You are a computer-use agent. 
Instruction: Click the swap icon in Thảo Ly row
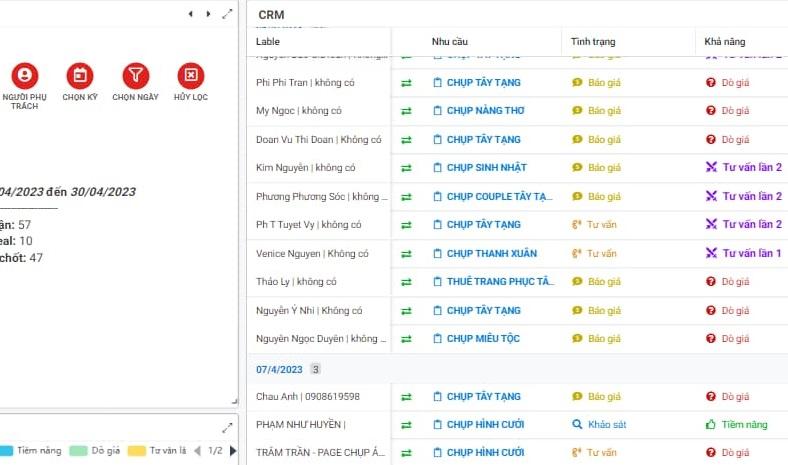click(406, 283)
